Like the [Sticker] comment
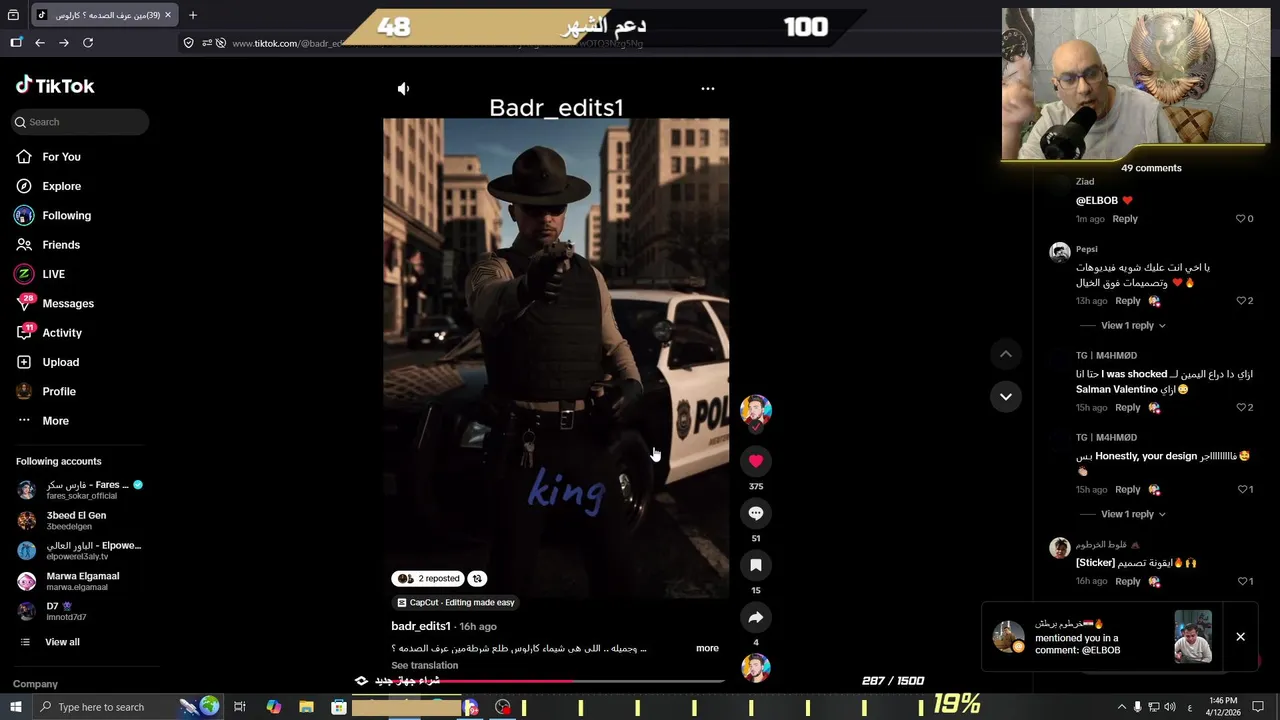This screenshot has width=1280, height=720. (1241, 581)
